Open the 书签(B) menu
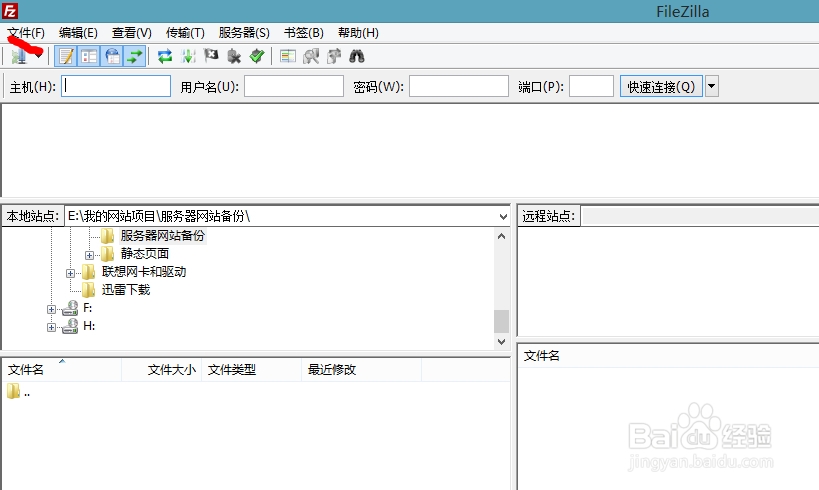The image size is (819, 490). pyautogui.click(x=303, y=33)
